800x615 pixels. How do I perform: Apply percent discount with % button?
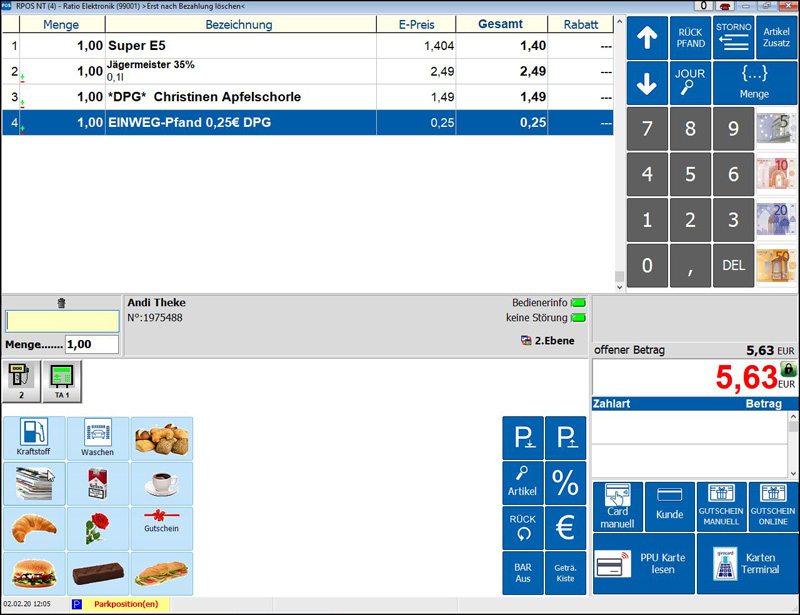click(x=565, y=482)
